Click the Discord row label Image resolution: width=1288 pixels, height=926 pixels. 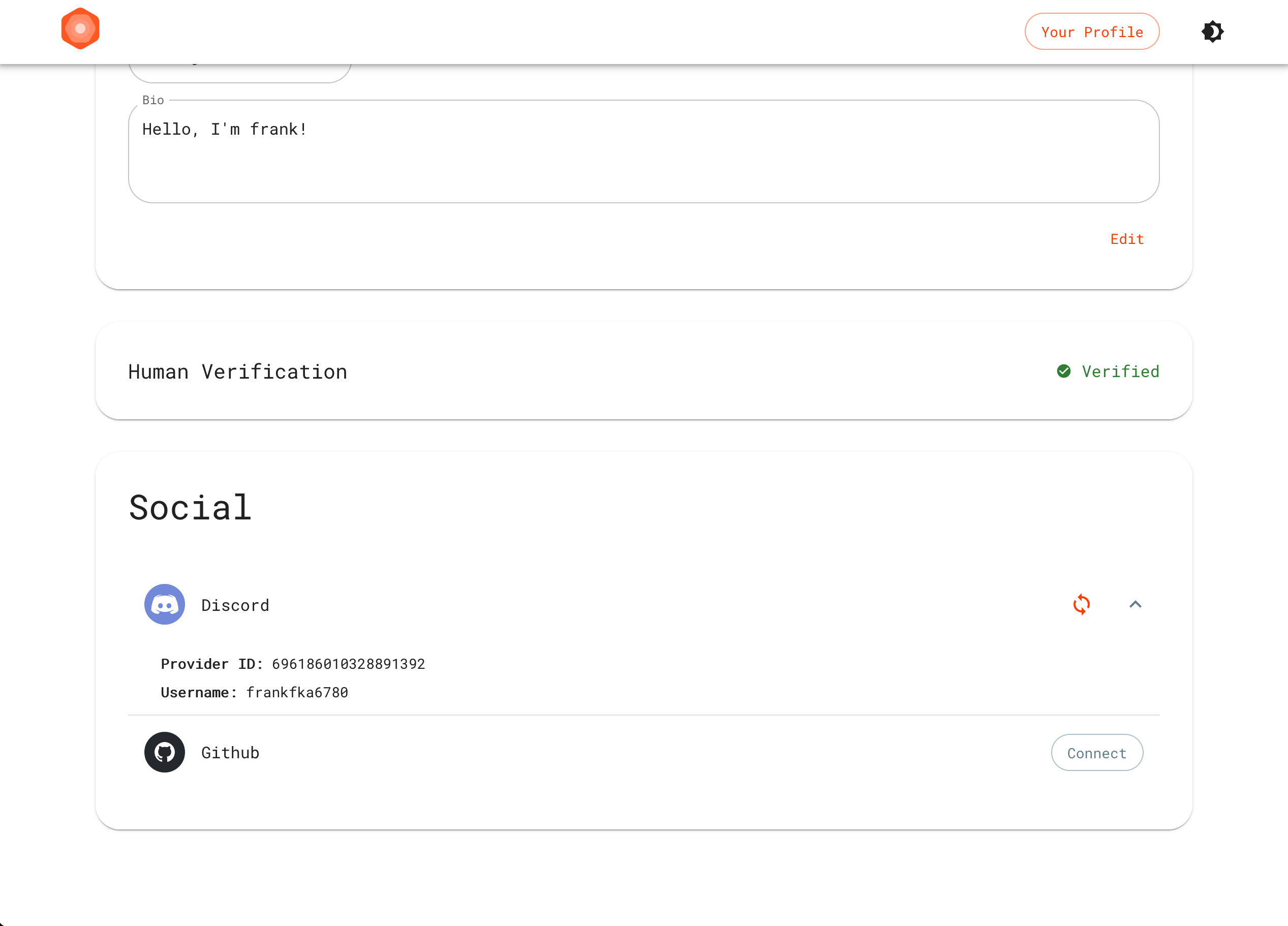click(235, 605)
